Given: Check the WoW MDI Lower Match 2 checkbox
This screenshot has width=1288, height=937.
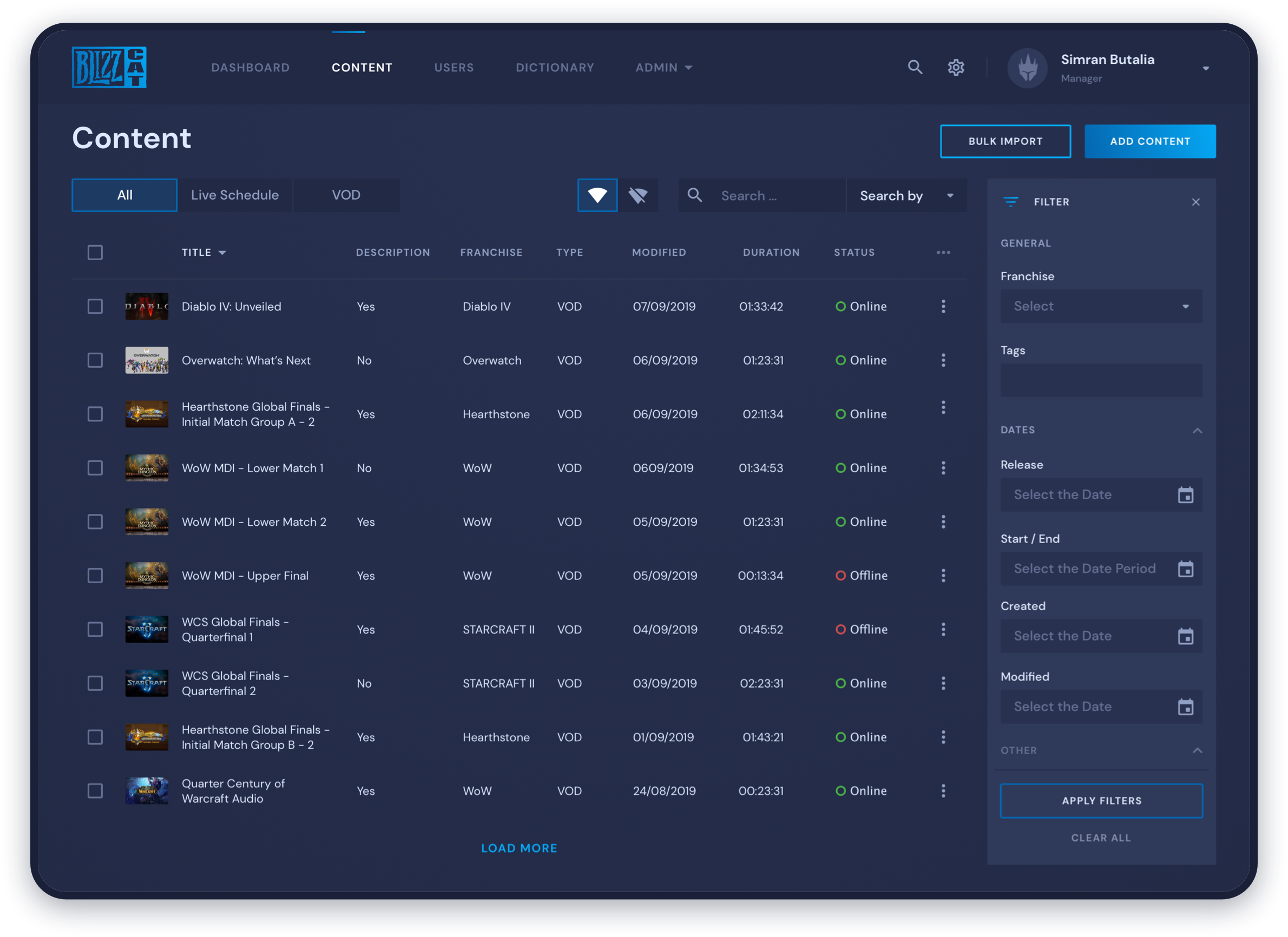Looking at the screenshot, I should 95,522.
